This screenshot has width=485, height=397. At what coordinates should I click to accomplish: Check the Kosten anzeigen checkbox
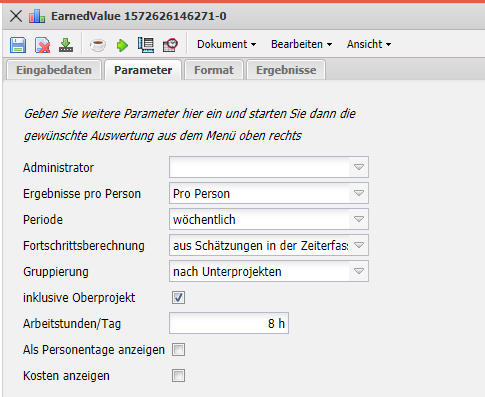(178, 376)
